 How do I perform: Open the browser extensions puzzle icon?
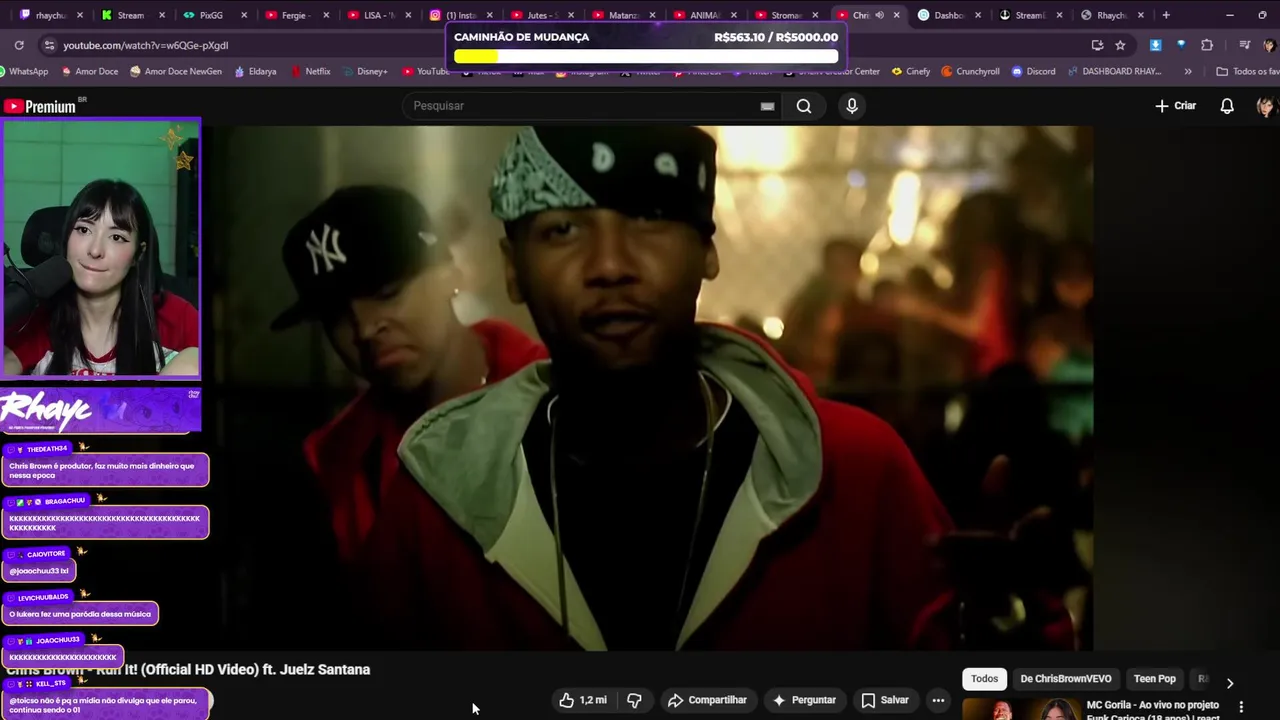tap(1207, 45)
